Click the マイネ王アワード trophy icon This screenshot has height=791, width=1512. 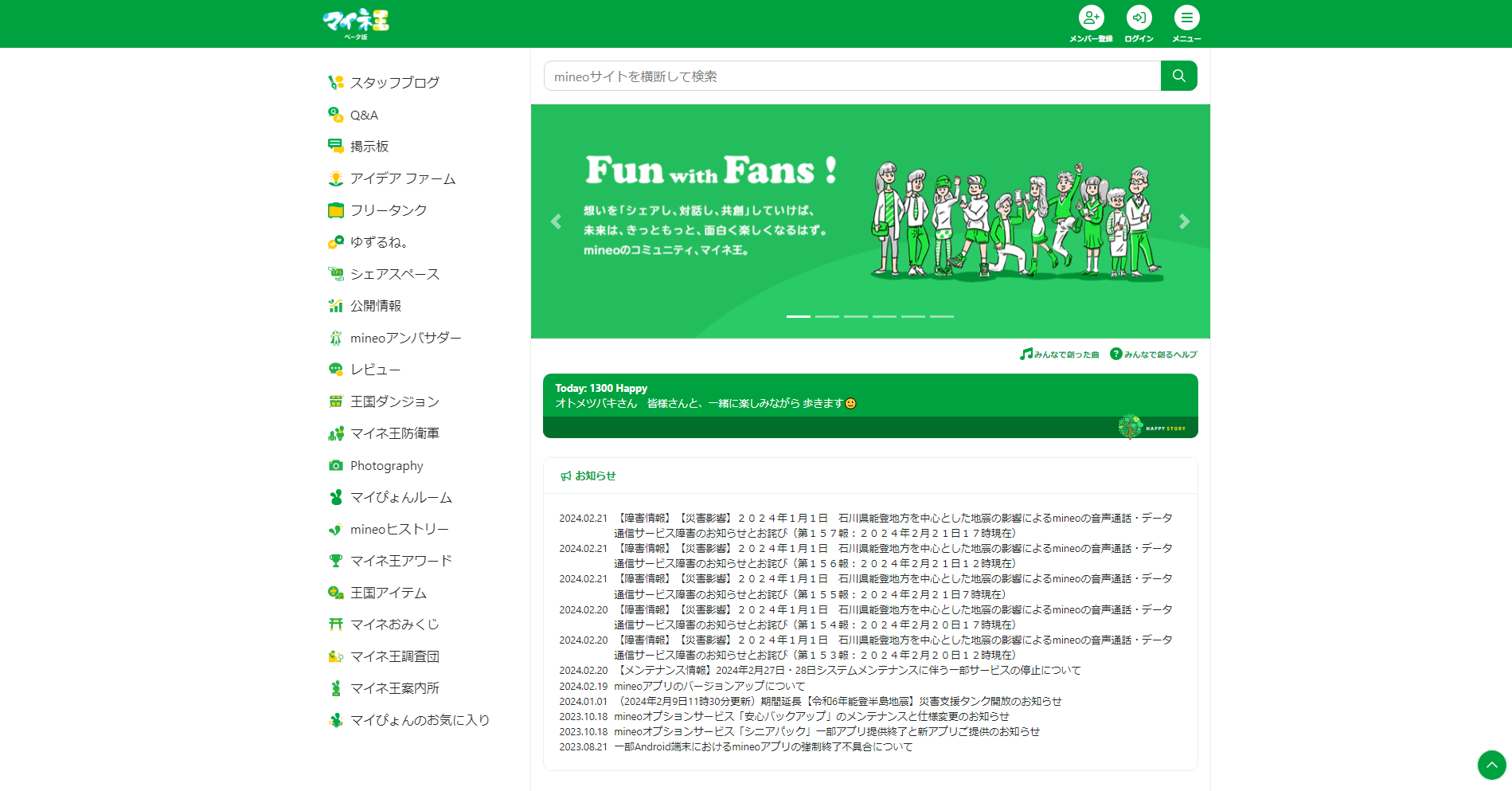tap(336, 561)
